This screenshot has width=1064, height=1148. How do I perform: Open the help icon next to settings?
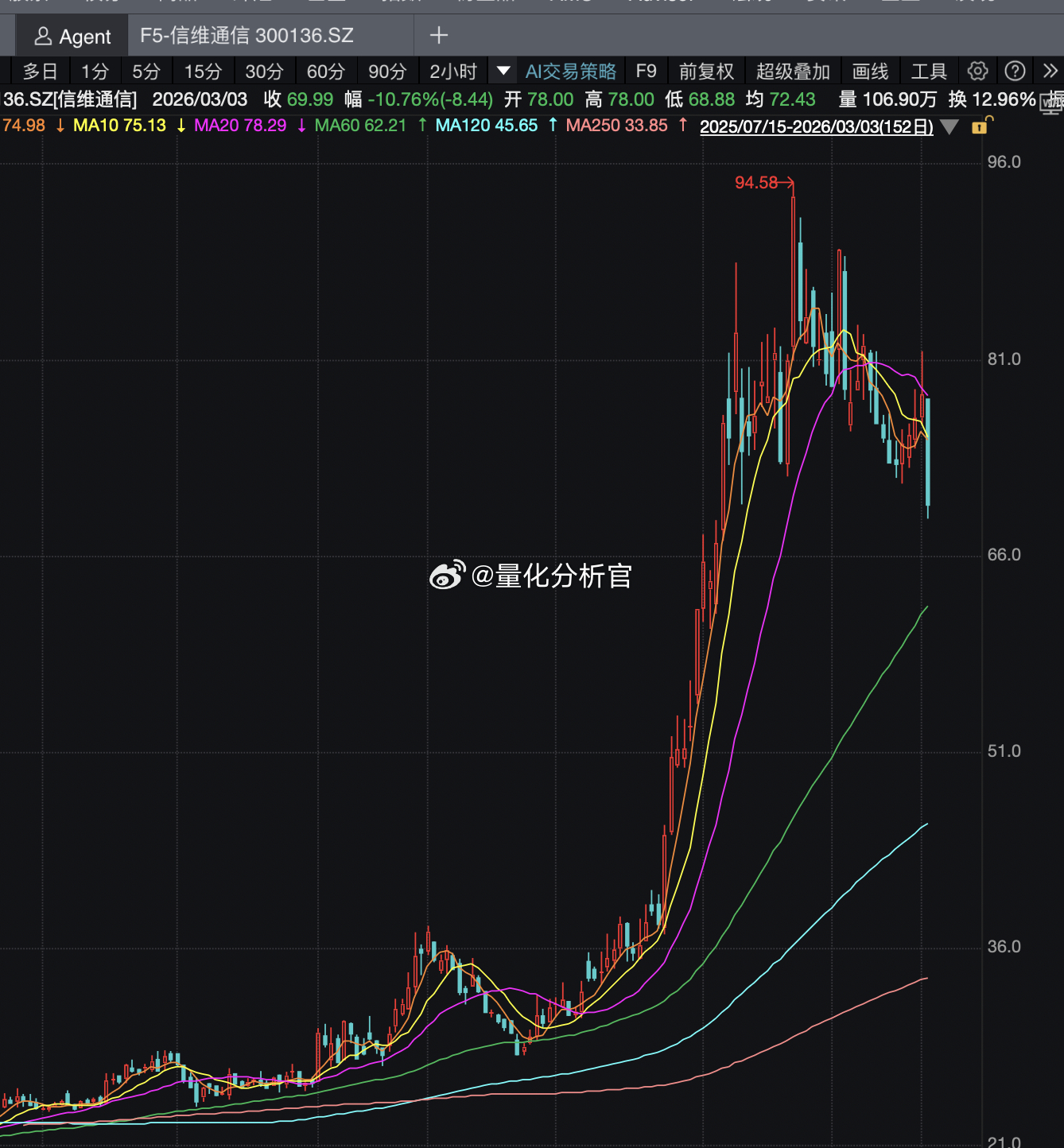click(x=1014, y=71)
